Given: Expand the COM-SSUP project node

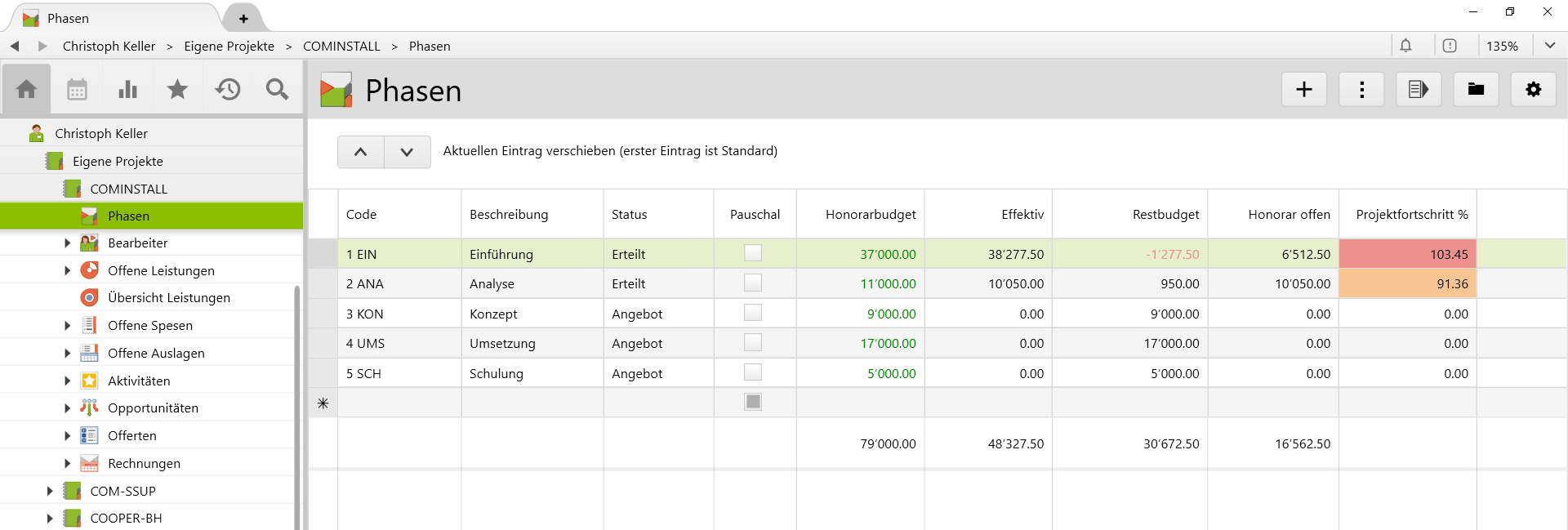Looking at the screenshot, I should [x=50, y=491].
